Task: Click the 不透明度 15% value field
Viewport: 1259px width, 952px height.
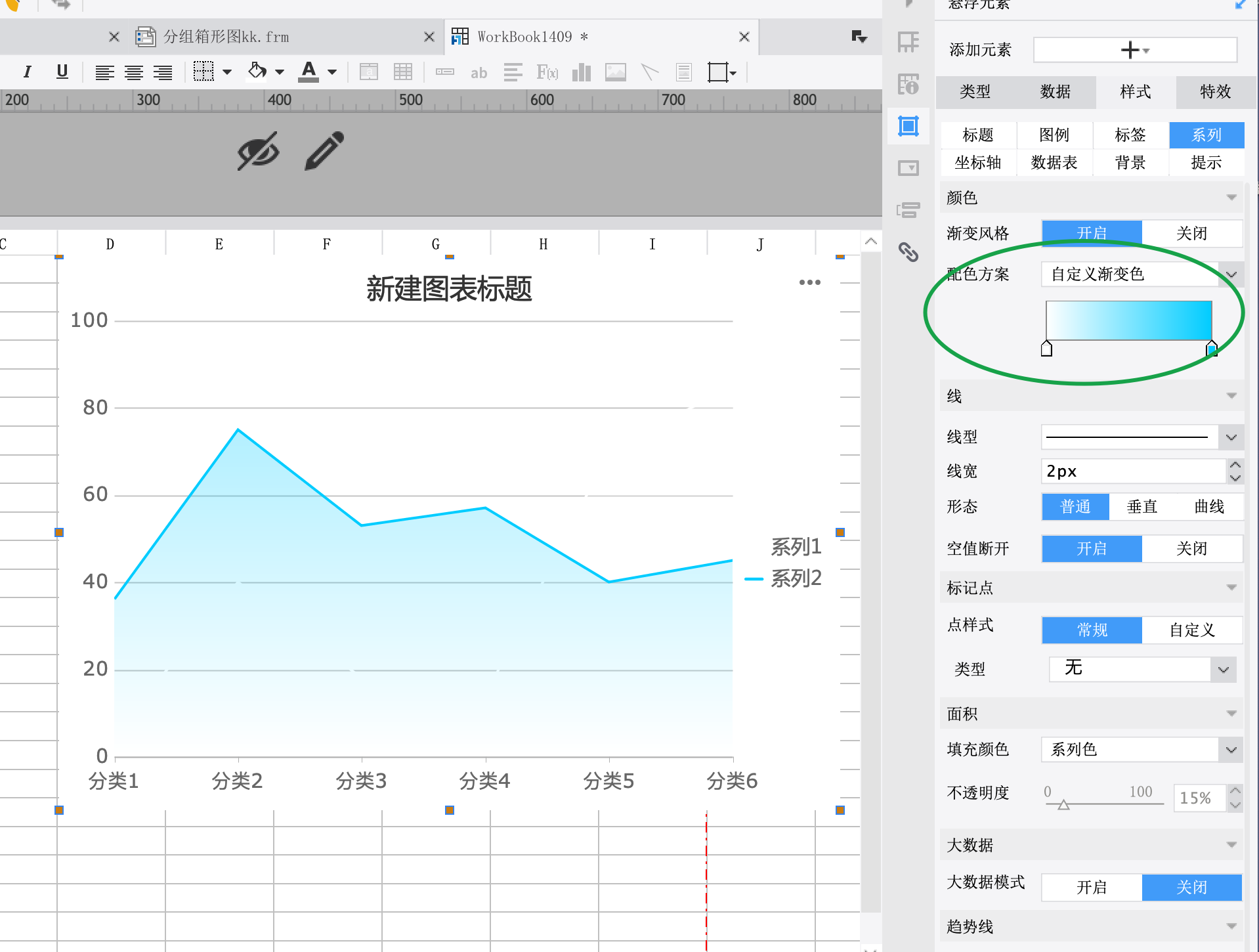Action: (x=1200, y=798)
